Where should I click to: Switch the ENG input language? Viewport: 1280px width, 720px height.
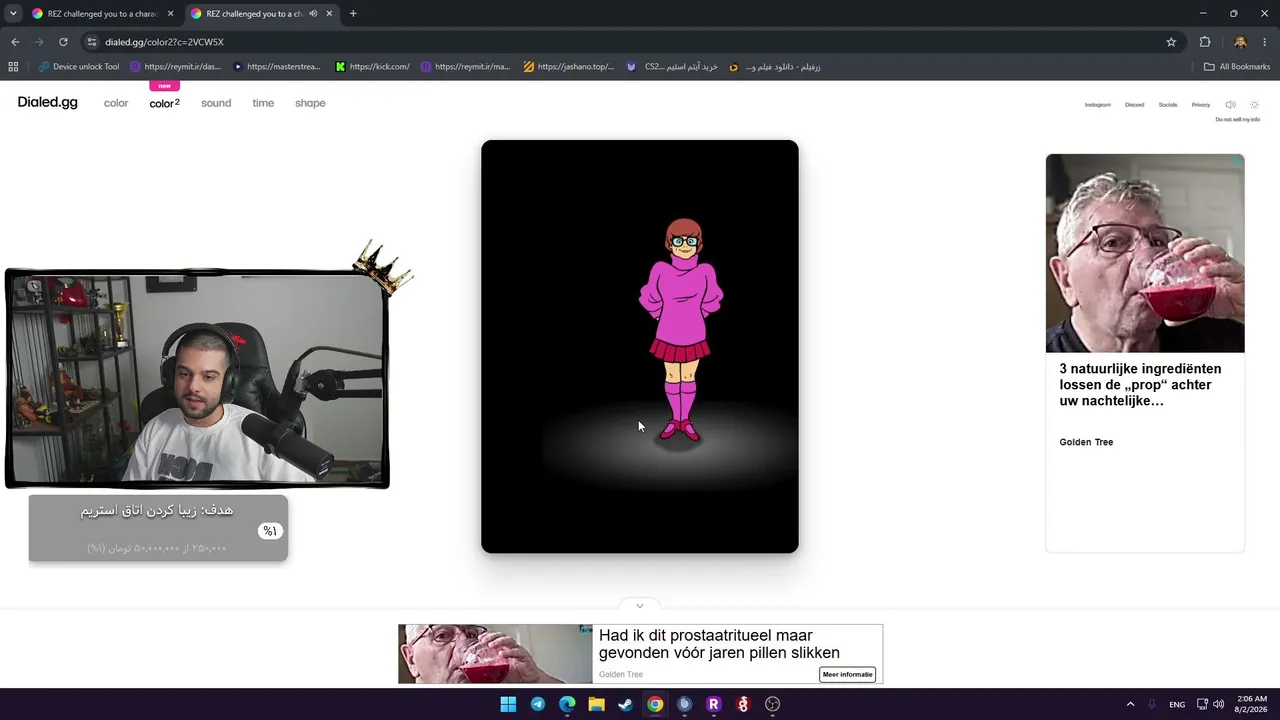pos(1177,704)
